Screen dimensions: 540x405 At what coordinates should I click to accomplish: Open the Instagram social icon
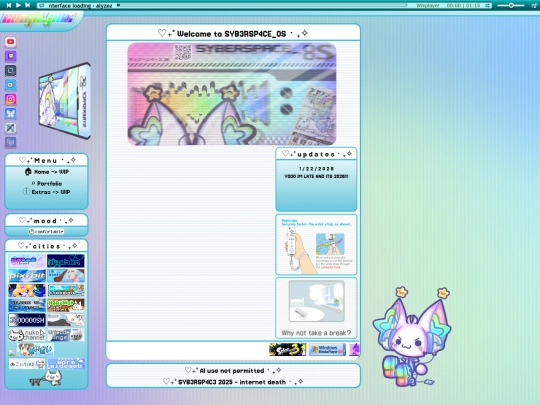click(11, 99)
